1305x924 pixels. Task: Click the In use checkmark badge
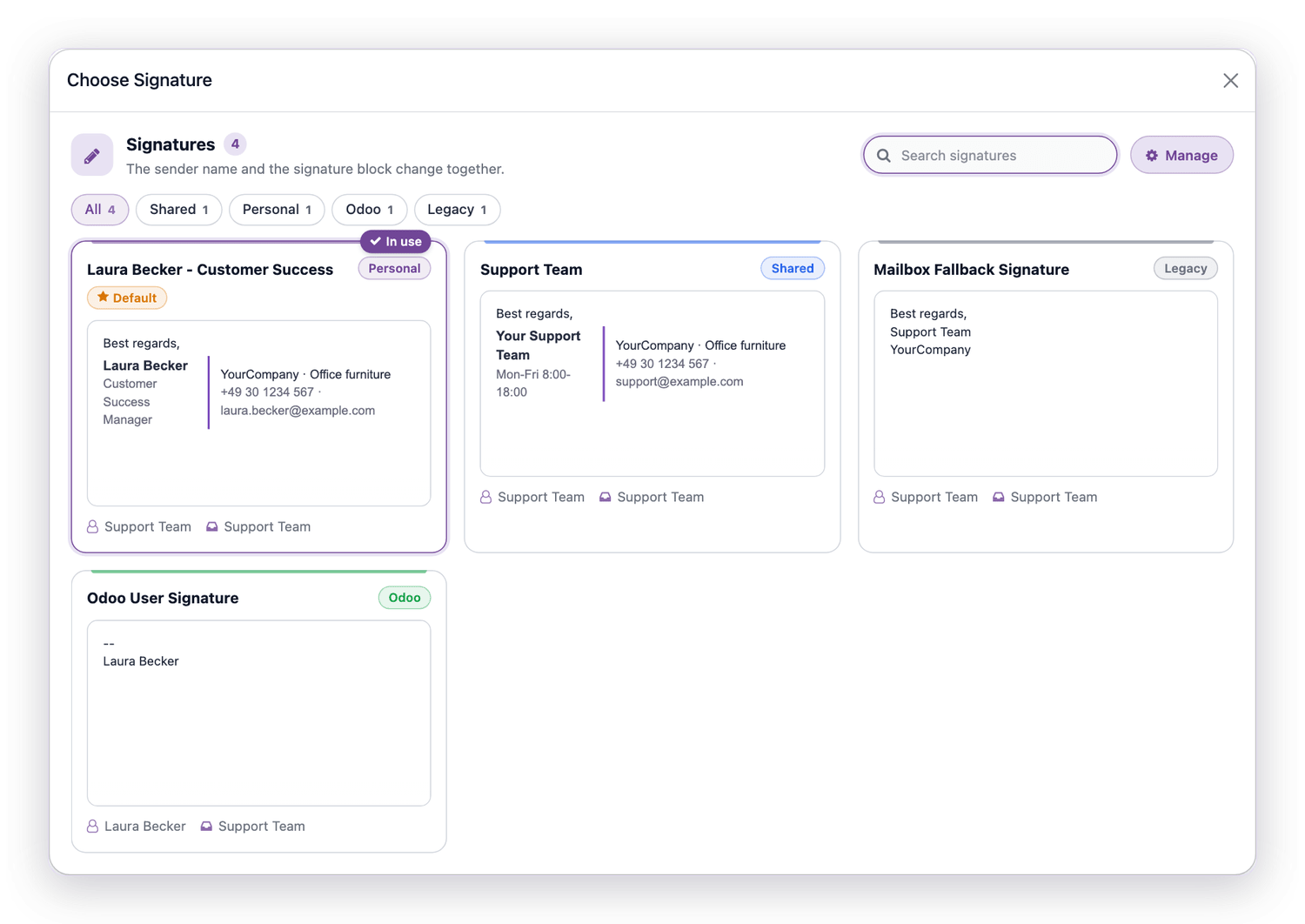click(396, 241)
